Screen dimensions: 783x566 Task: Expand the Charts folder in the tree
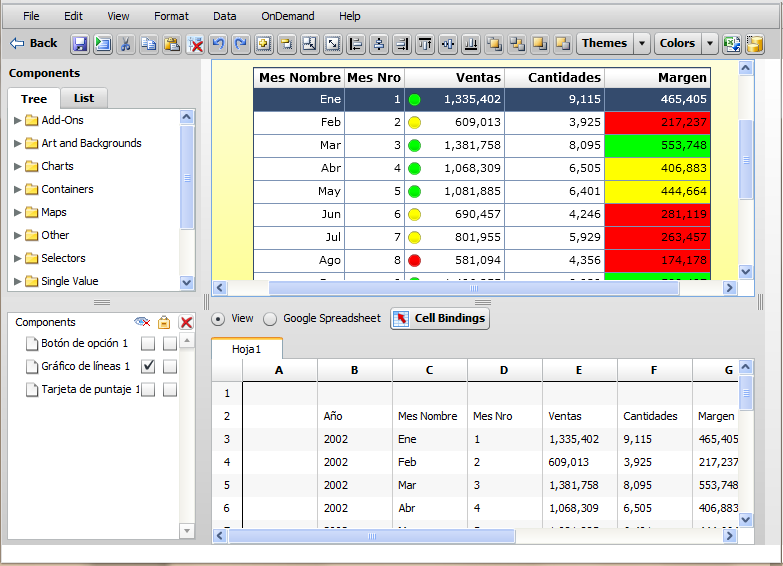18,167
